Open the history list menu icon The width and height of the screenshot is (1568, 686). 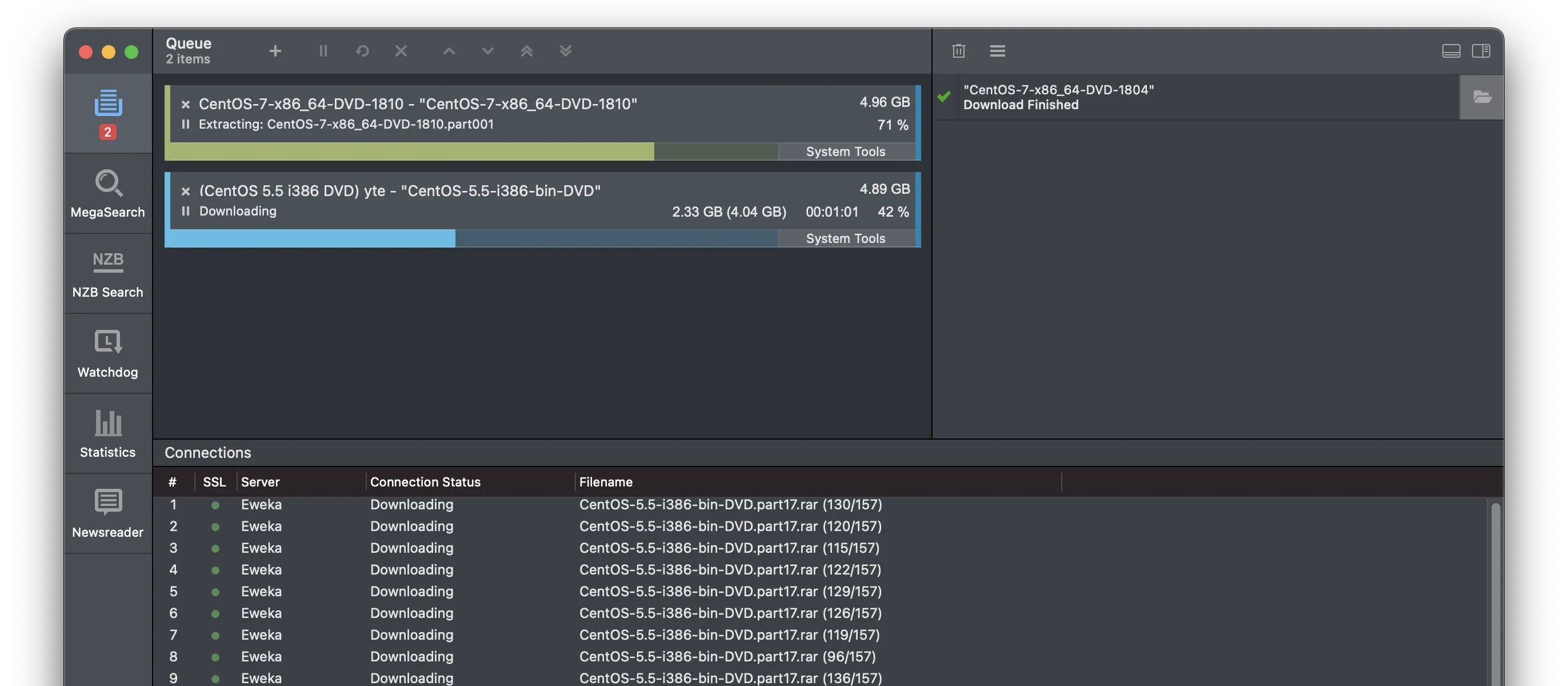997,51
